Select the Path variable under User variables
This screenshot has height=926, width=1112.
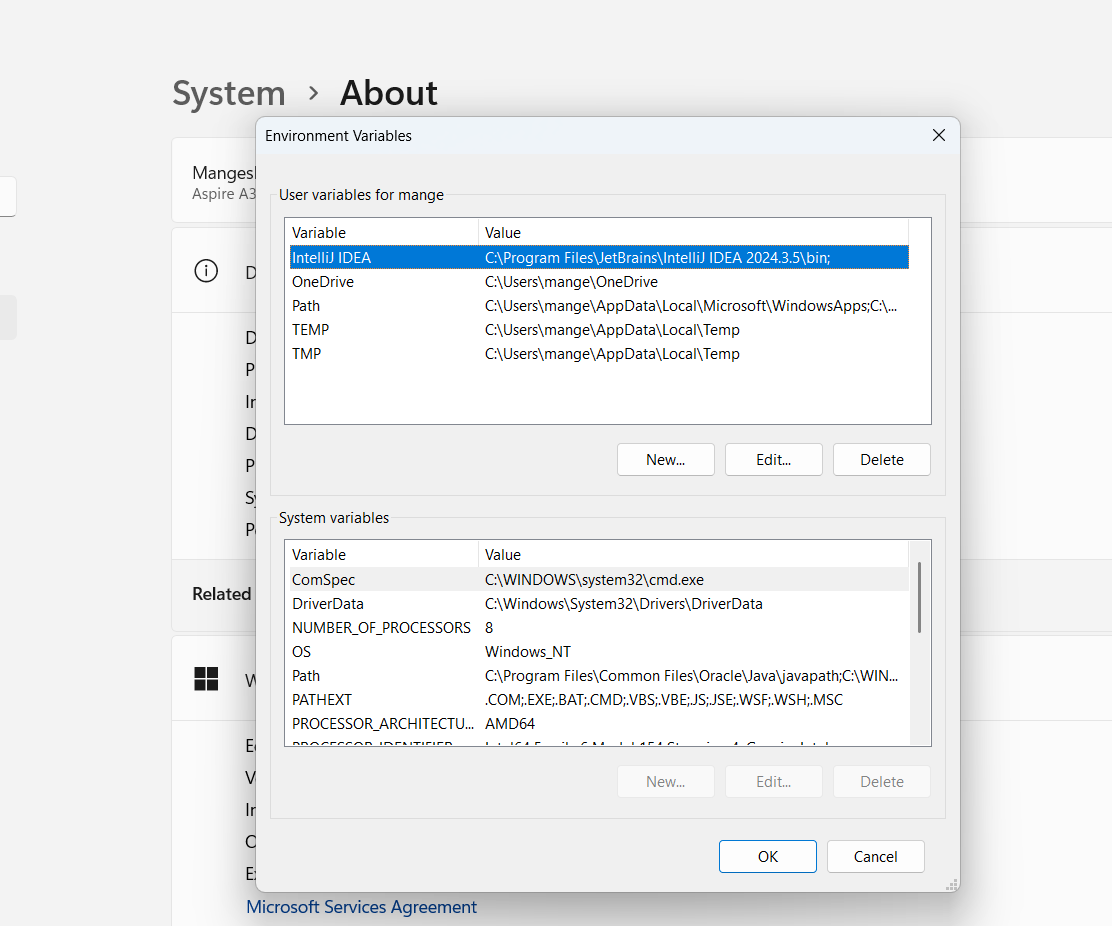(x=306, y=306)
